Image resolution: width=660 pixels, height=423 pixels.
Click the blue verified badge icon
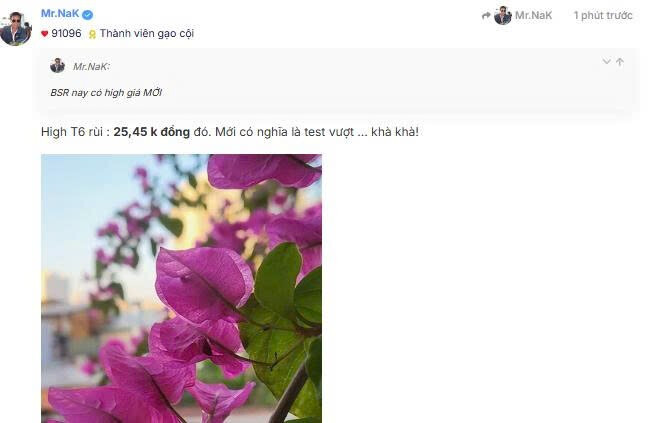[x=88, y=15]
